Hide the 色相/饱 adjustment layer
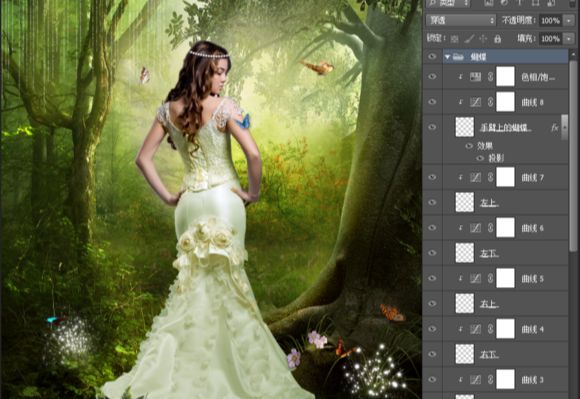580x399 pixels. [432, 77]
